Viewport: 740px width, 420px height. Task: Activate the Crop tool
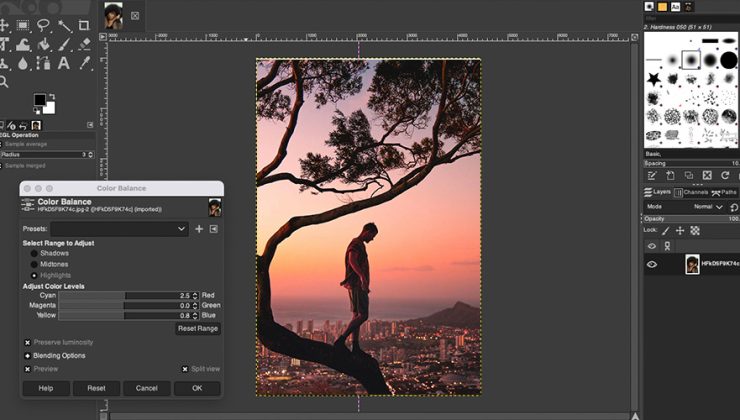[84, 25]
